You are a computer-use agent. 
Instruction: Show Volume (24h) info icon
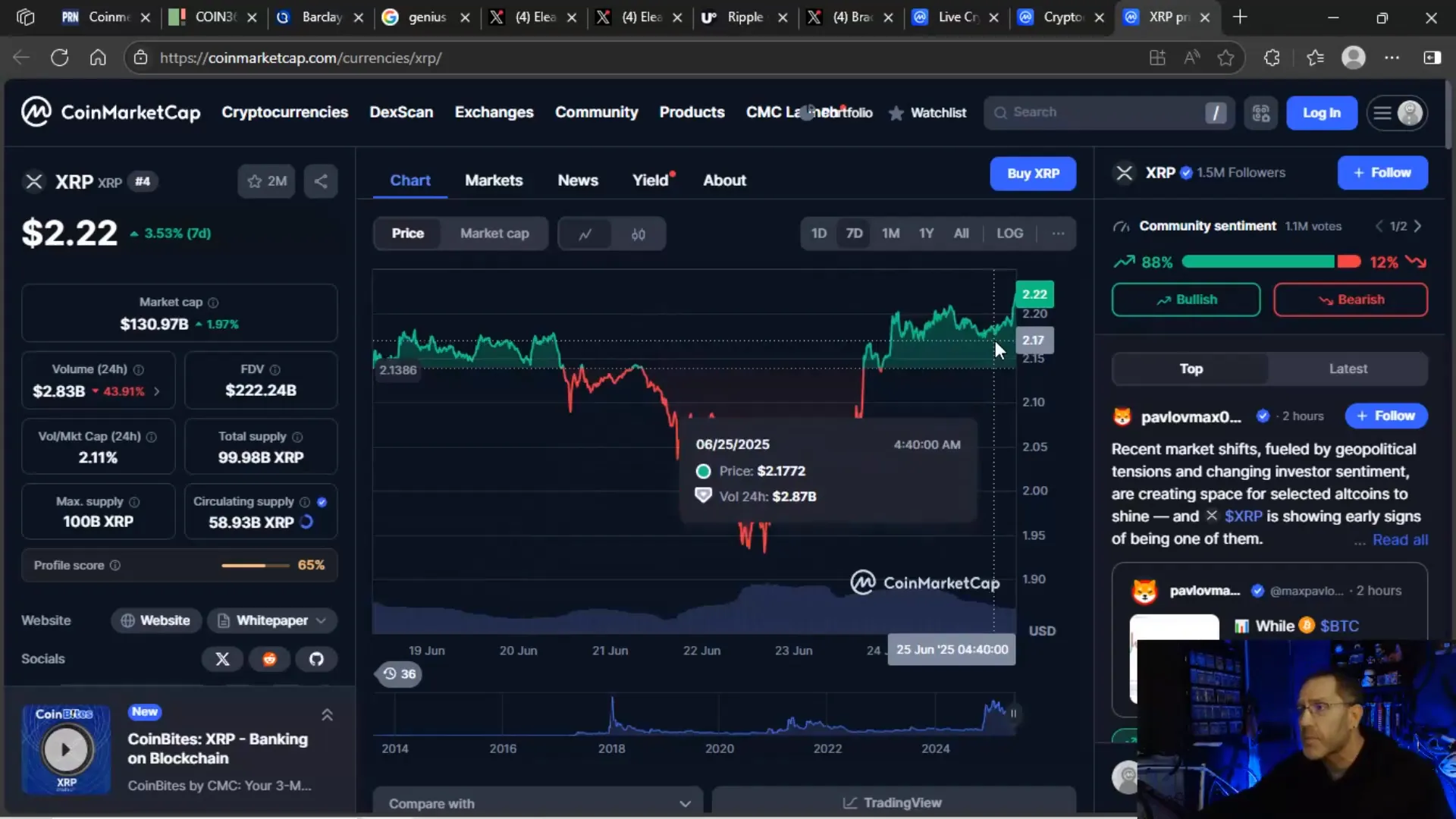click(x=139, y=370)
